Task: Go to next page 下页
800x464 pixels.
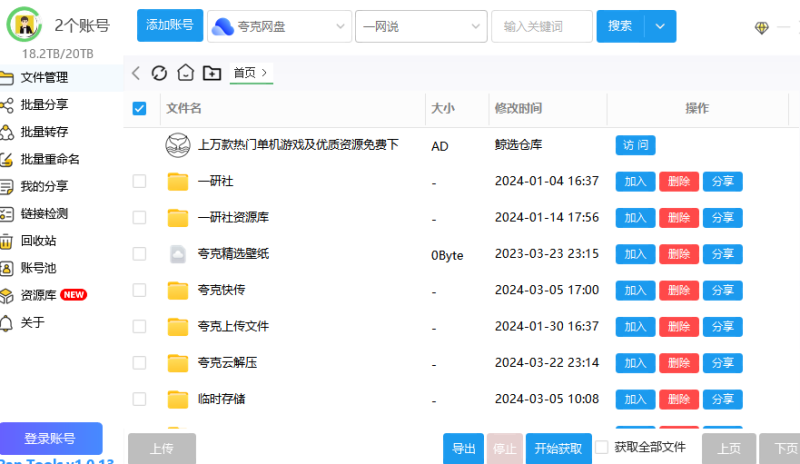Action: (x=780, y=449)
